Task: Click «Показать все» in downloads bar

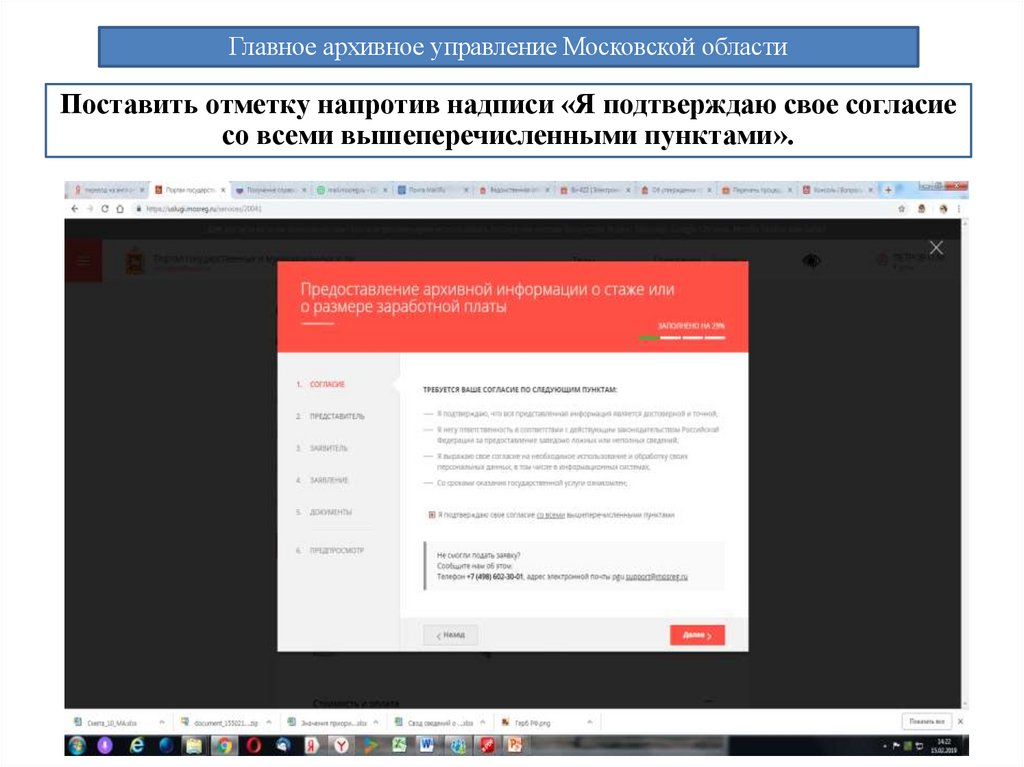Action: [927, 721]
